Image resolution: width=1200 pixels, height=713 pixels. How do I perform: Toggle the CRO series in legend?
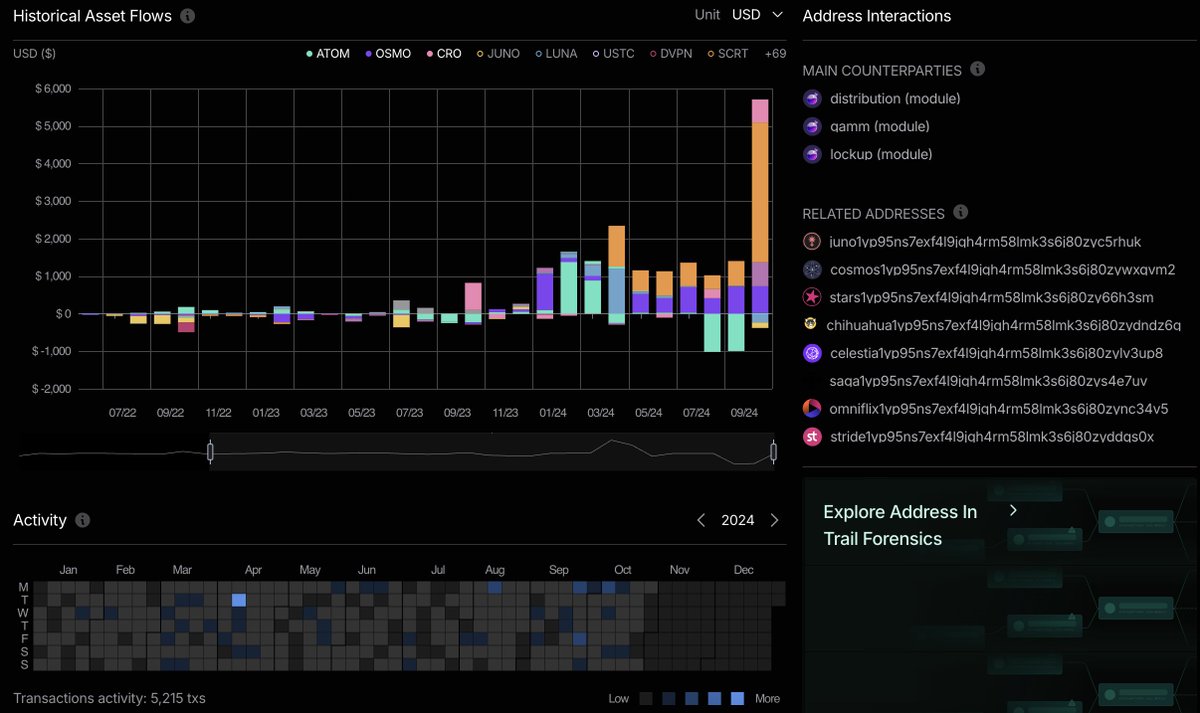[x=444, y=53]
